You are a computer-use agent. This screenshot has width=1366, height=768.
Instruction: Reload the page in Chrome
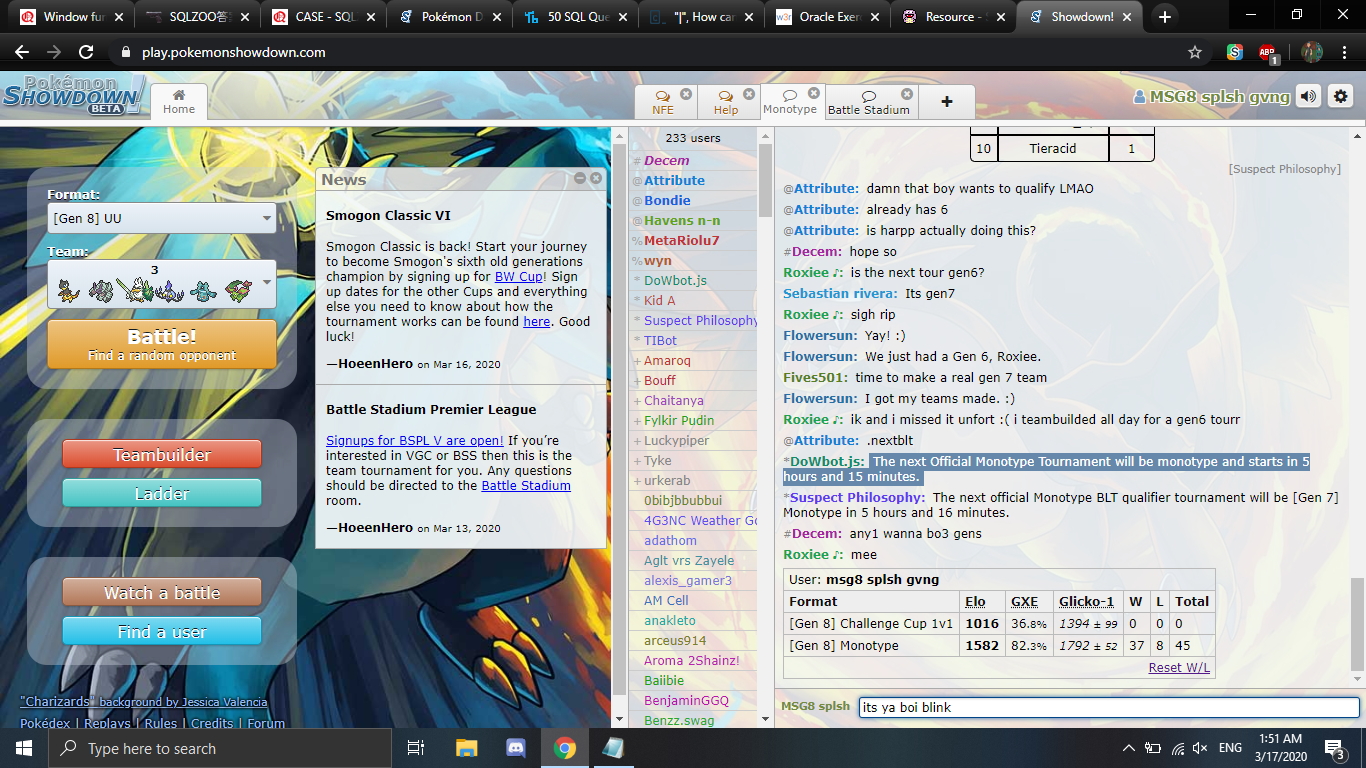pos(86,52)
